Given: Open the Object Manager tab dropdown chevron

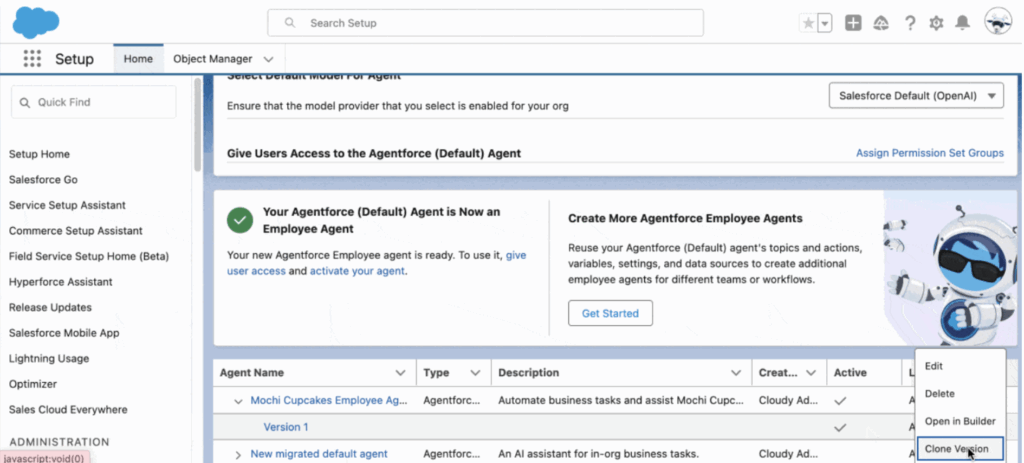Looking at the screenshot, I should [268, 60].
